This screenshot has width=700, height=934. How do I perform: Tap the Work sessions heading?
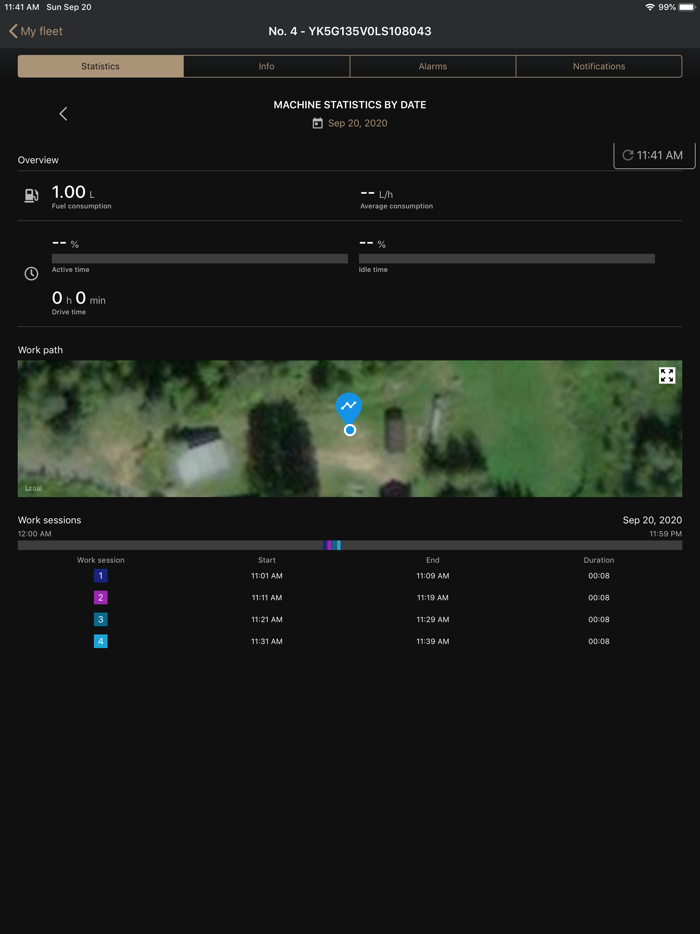[x=49, y=520]
